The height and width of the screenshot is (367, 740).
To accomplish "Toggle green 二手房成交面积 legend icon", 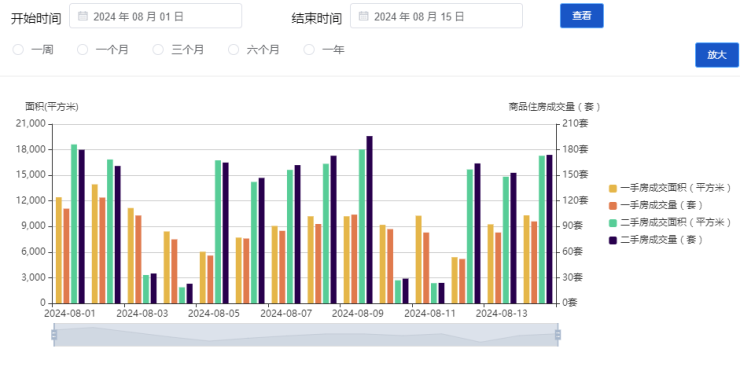I will (x=613, y=223).
